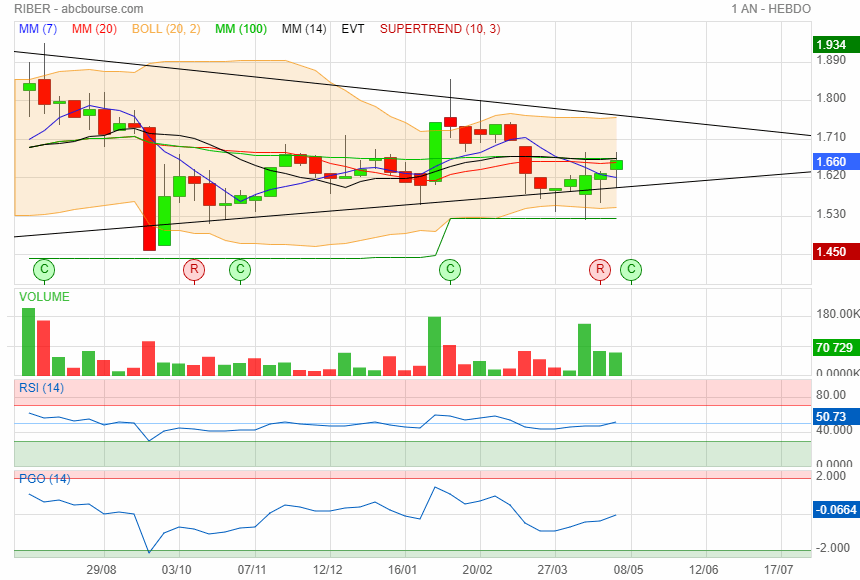The width and height of the screenshot is (860, 580).
Task: Click the 07/11 date axis label
Action: (x=252, y=570)
